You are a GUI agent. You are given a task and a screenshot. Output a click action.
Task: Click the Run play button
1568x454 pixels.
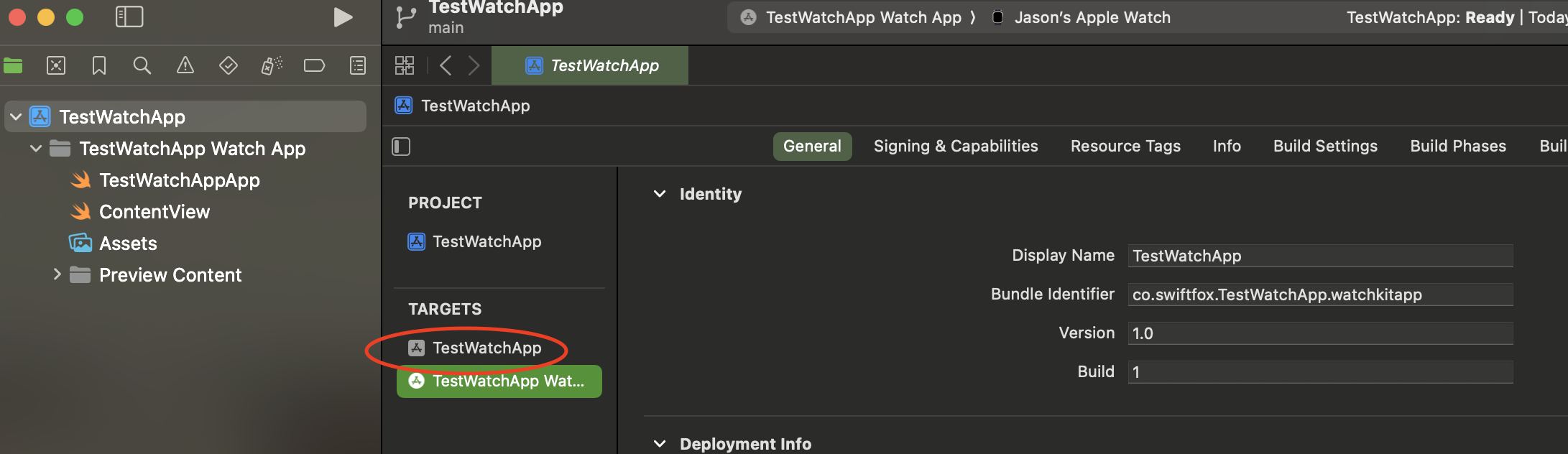coord(343,17)
